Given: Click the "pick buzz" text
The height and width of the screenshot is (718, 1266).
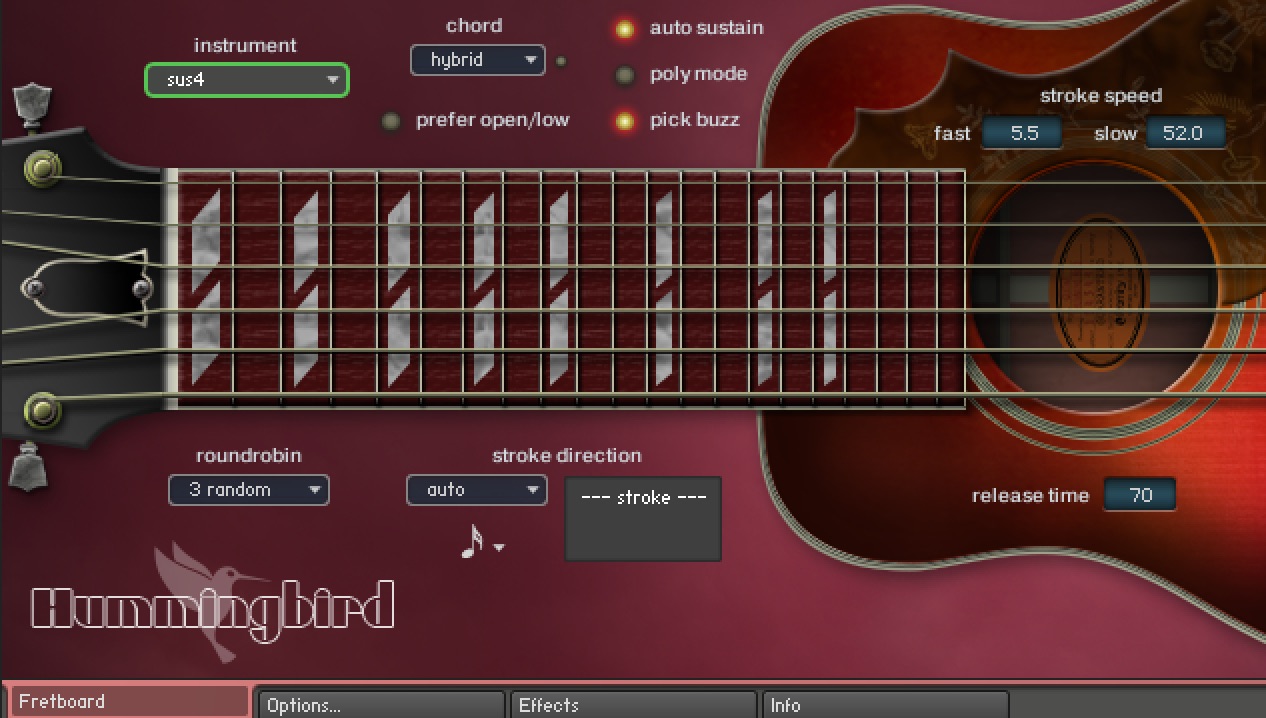Looking at the screenshot, I should tap(694, 120).
